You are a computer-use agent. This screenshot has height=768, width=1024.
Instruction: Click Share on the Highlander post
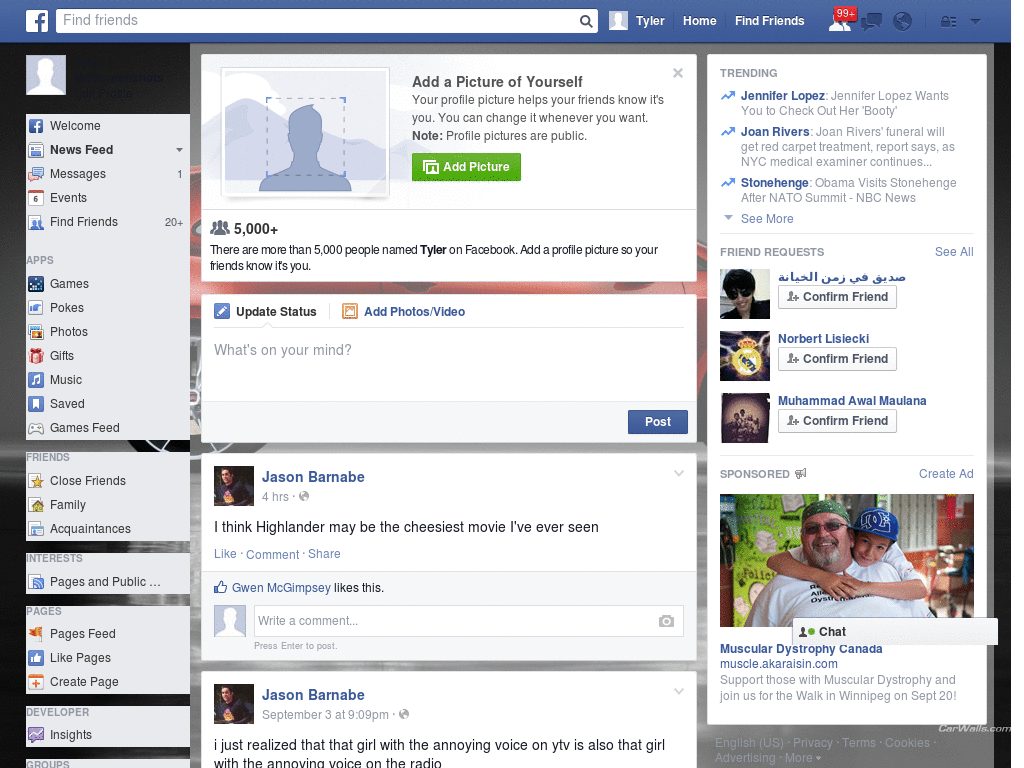pos(324,554)
